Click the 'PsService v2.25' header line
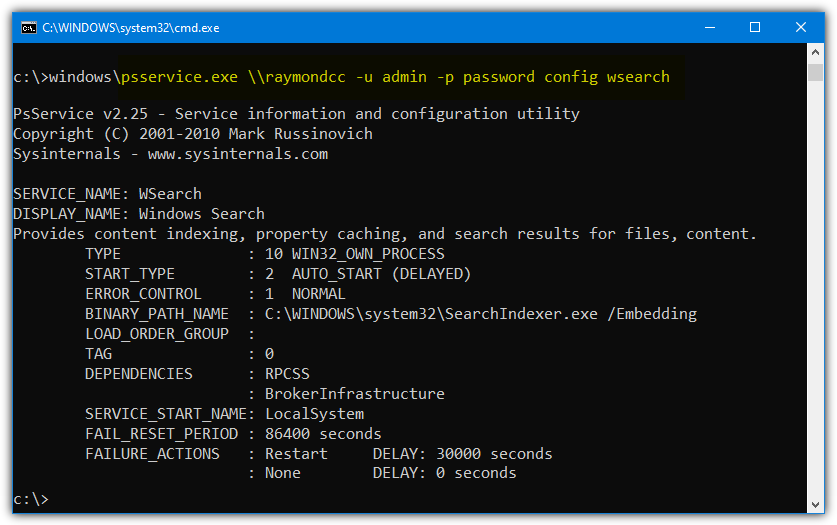 tap(296, 114)
